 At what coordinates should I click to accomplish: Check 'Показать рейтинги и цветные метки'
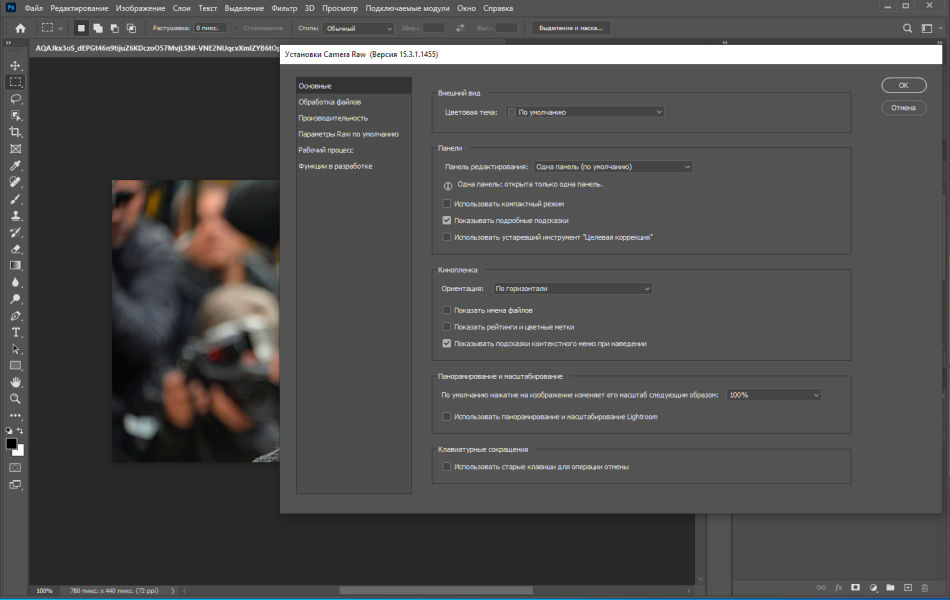[447, 327]
